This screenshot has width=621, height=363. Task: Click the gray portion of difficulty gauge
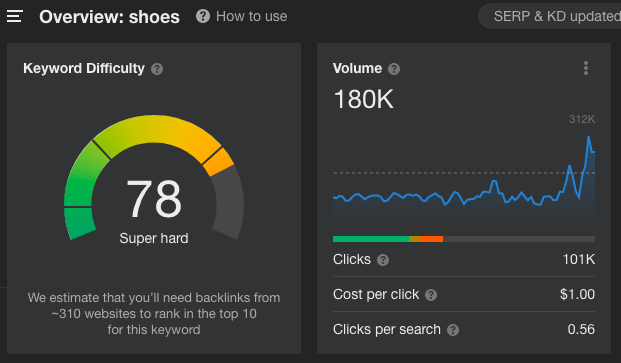coord(228,202)
